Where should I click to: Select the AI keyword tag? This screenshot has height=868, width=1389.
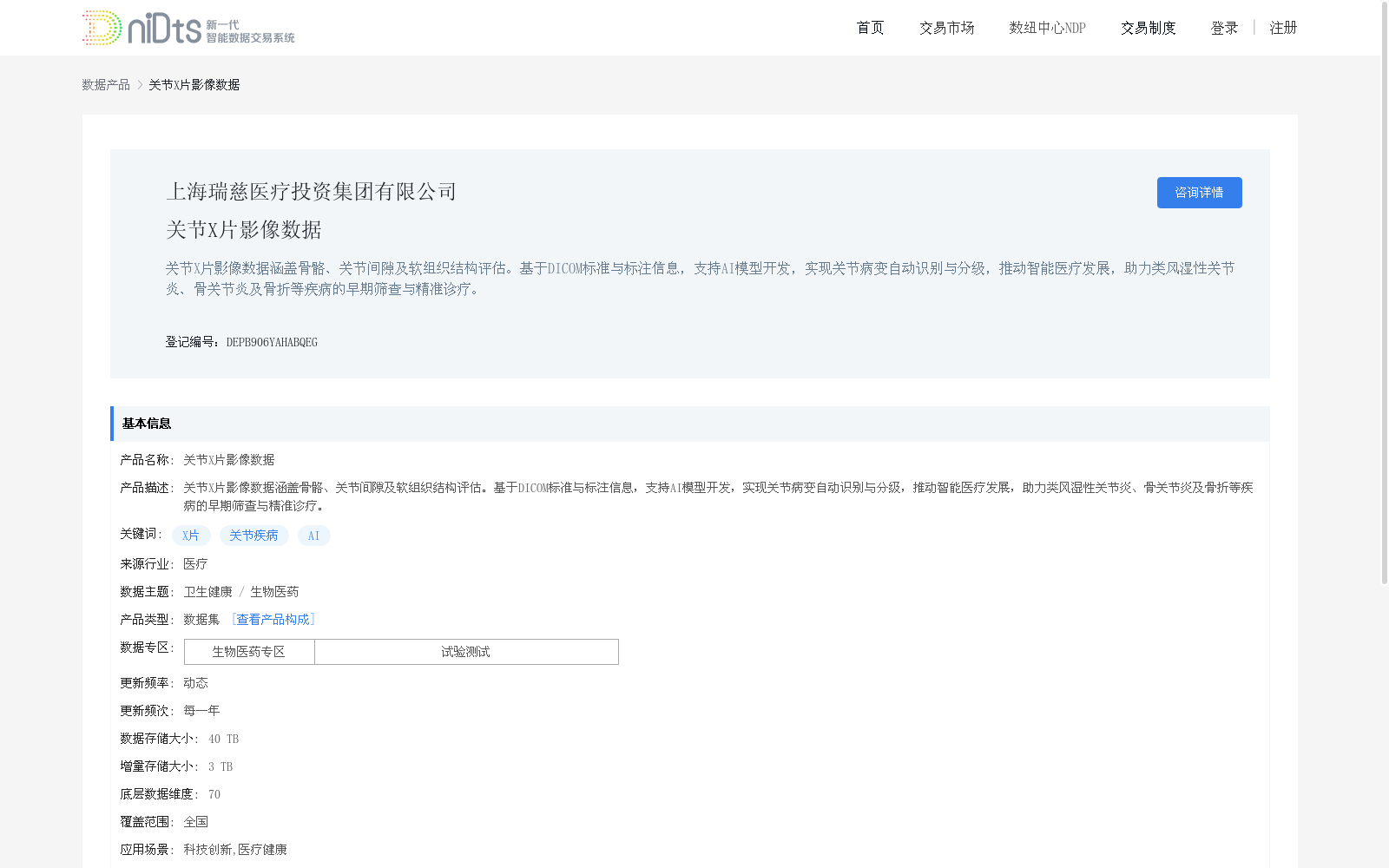[313, 536]
